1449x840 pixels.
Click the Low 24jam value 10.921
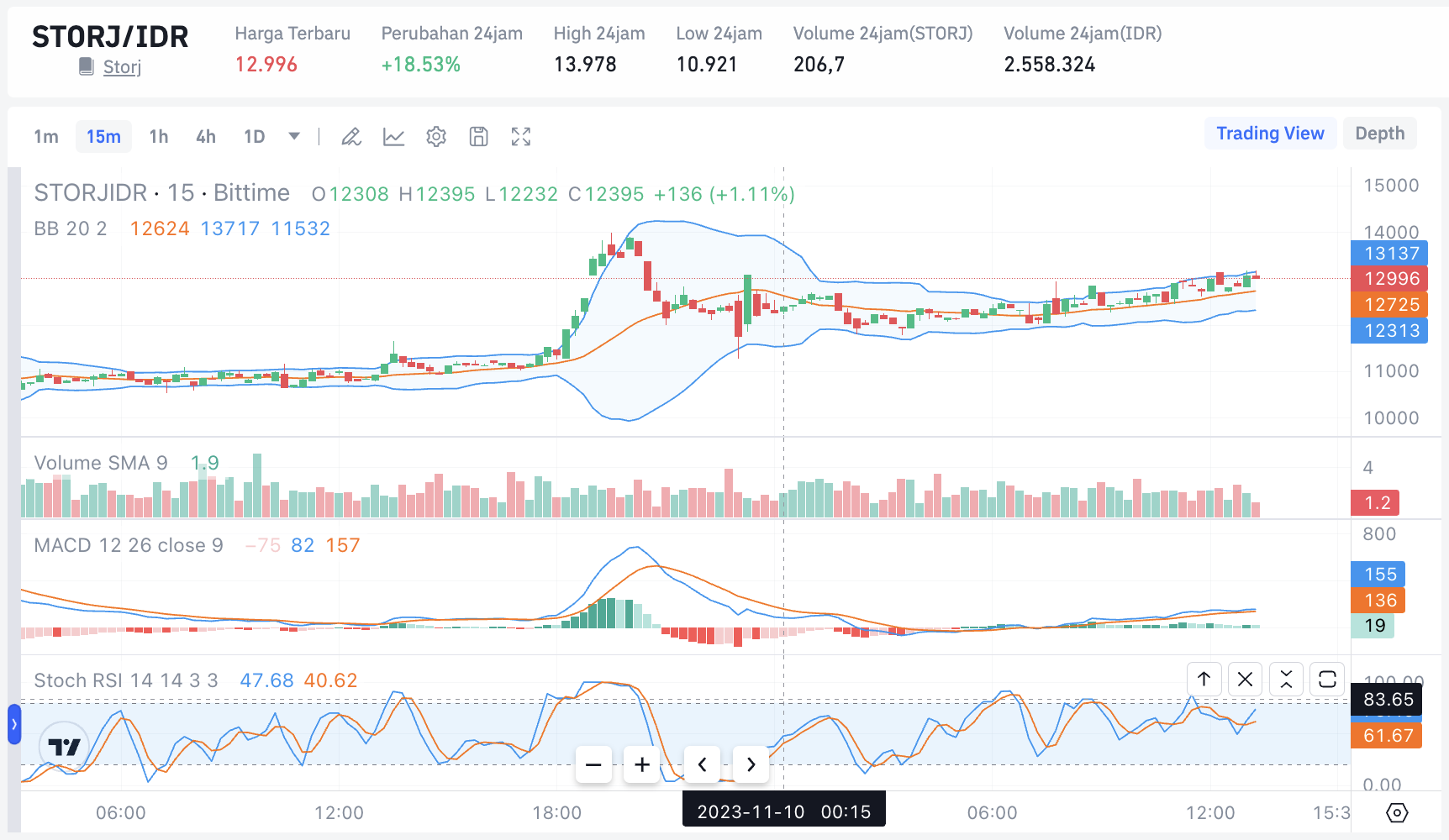707,65
